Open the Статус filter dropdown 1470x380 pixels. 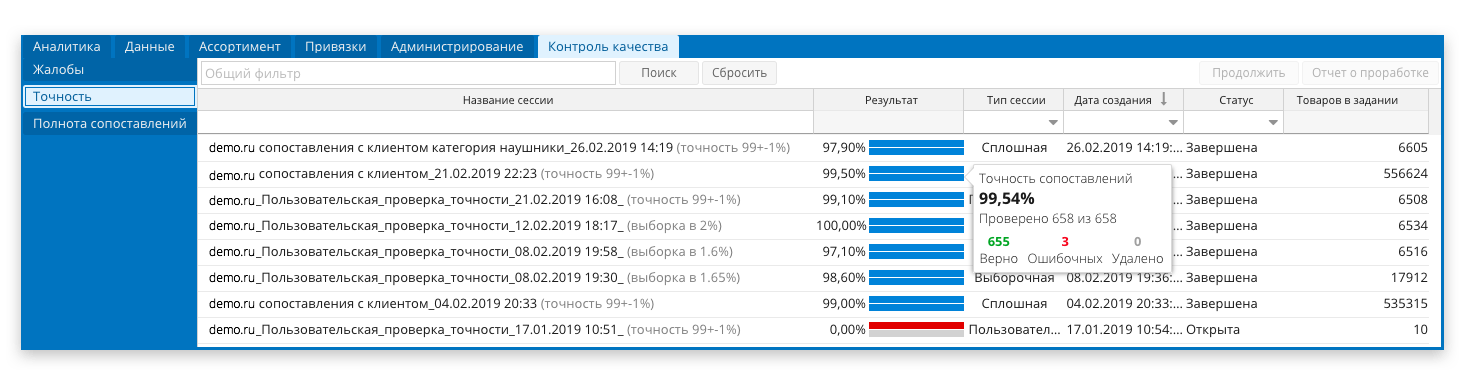pos(1273,122)
